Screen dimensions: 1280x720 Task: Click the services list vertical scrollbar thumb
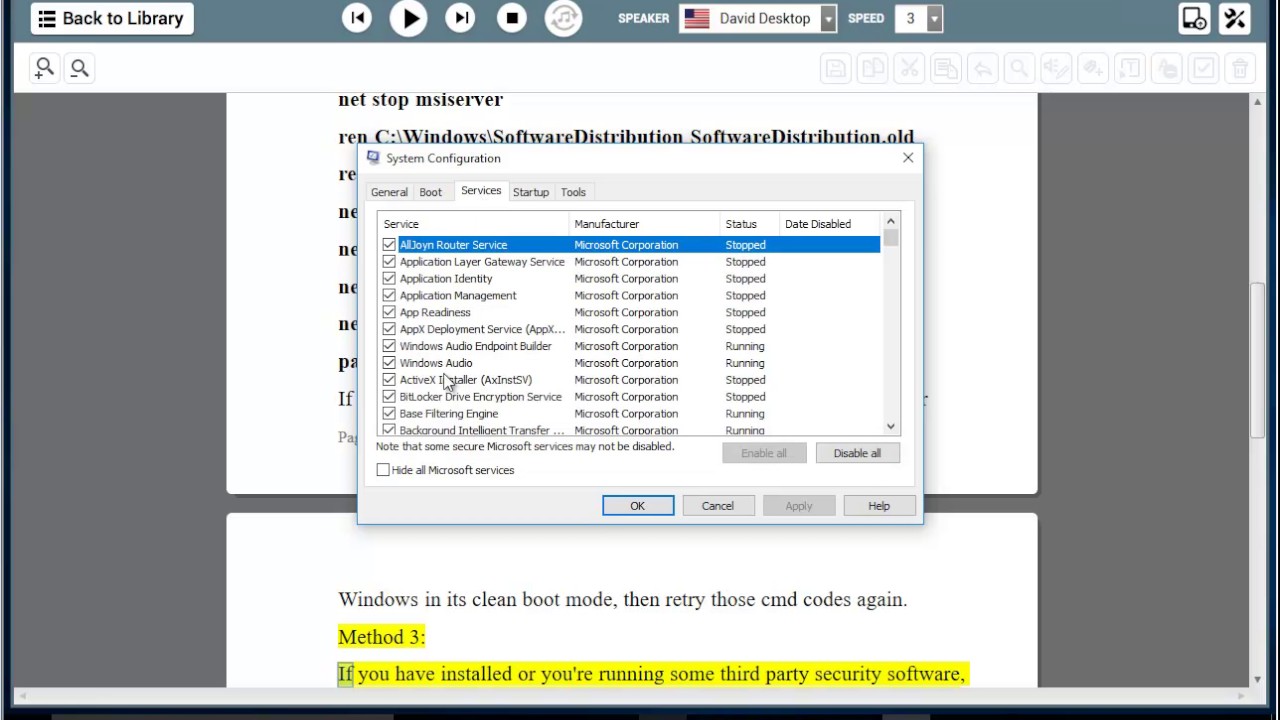(x=891, y=238)
